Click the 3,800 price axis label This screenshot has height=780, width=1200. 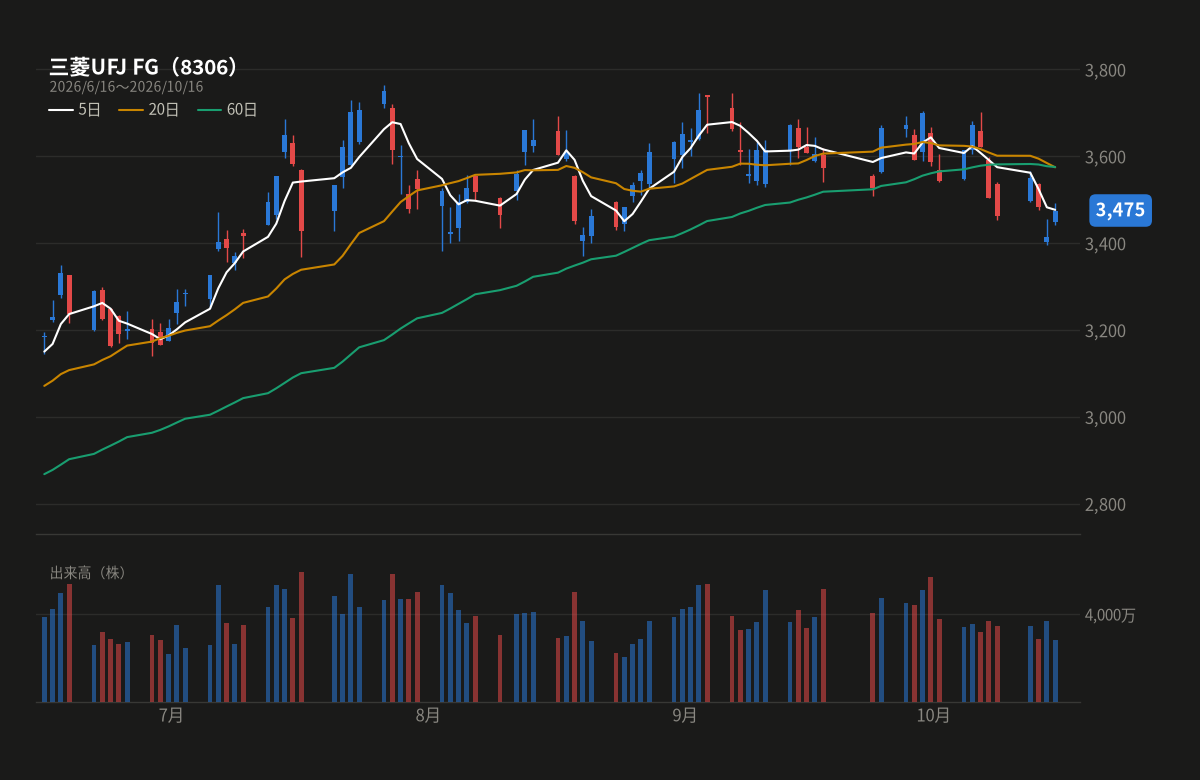[x=1105, y=70]
